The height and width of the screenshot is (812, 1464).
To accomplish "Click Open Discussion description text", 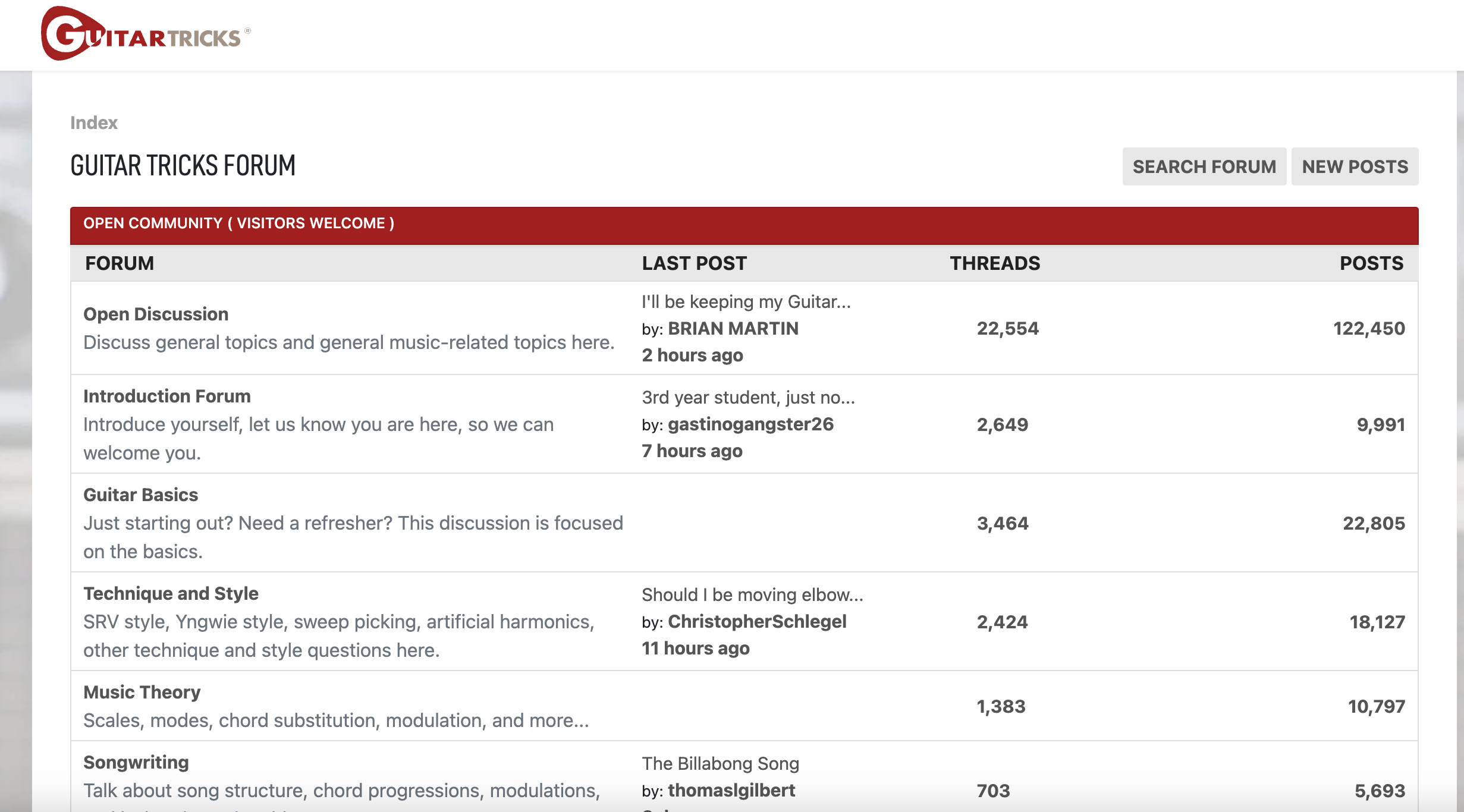I will (x=349, y=342).
